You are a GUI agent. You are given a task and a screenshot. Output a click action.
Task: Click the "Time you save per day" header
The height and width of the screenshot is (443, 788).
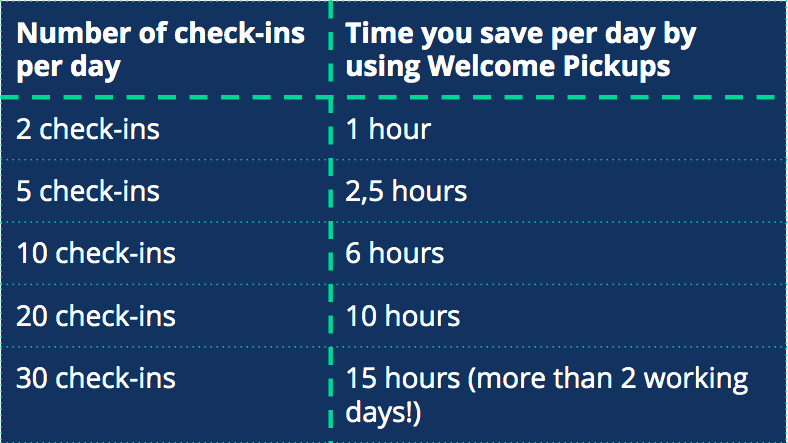[x=520, y=49]
